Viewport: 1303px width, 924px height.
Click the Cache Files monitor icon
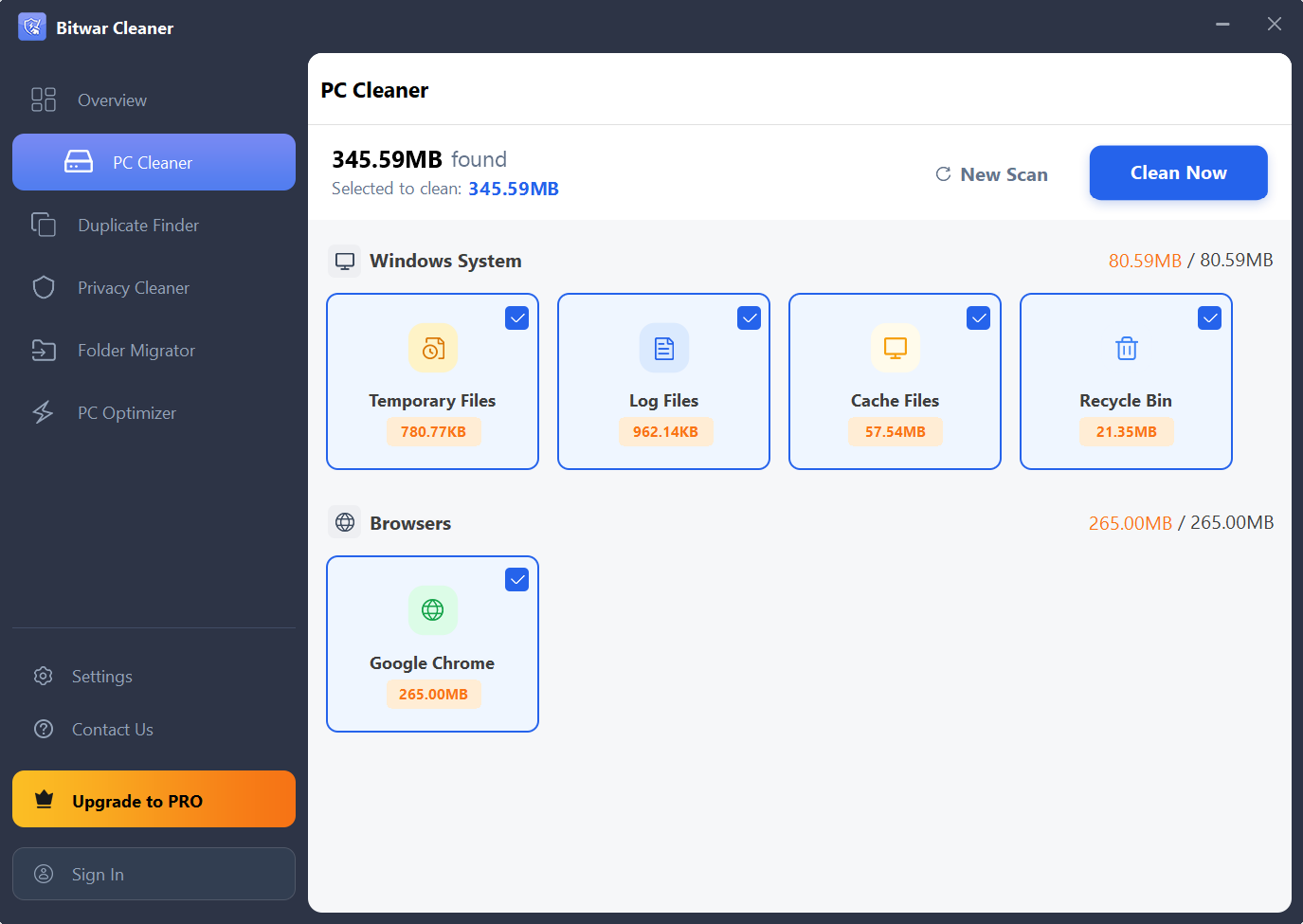[x=896, y=348]
